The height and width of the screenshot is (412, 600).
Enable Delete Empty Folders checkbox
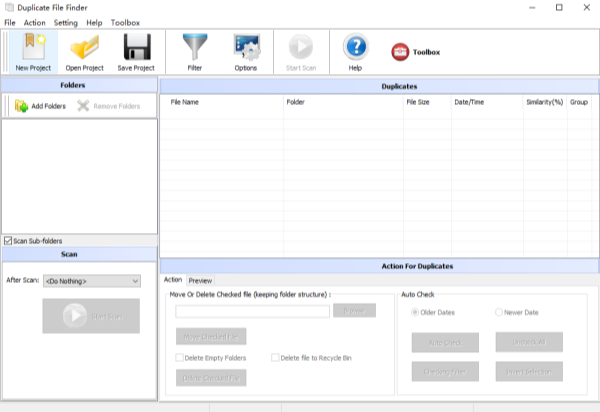[x=179, y=358]
